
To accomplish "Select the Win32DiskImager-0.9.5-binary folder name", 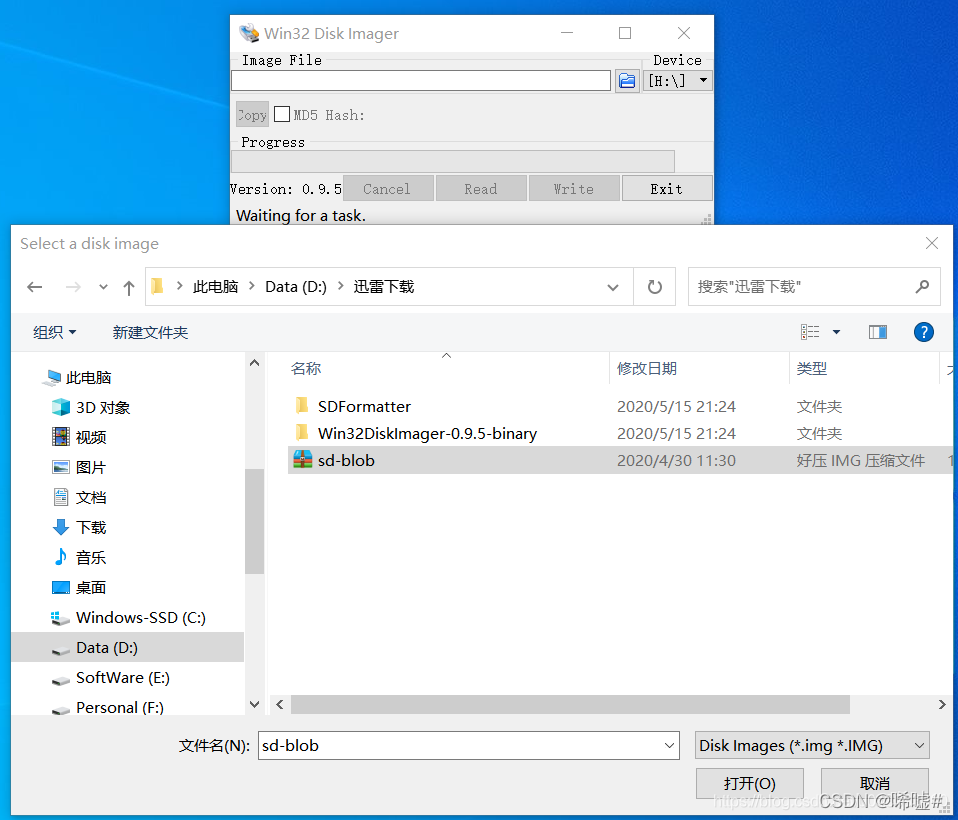I will coord(427,433).
